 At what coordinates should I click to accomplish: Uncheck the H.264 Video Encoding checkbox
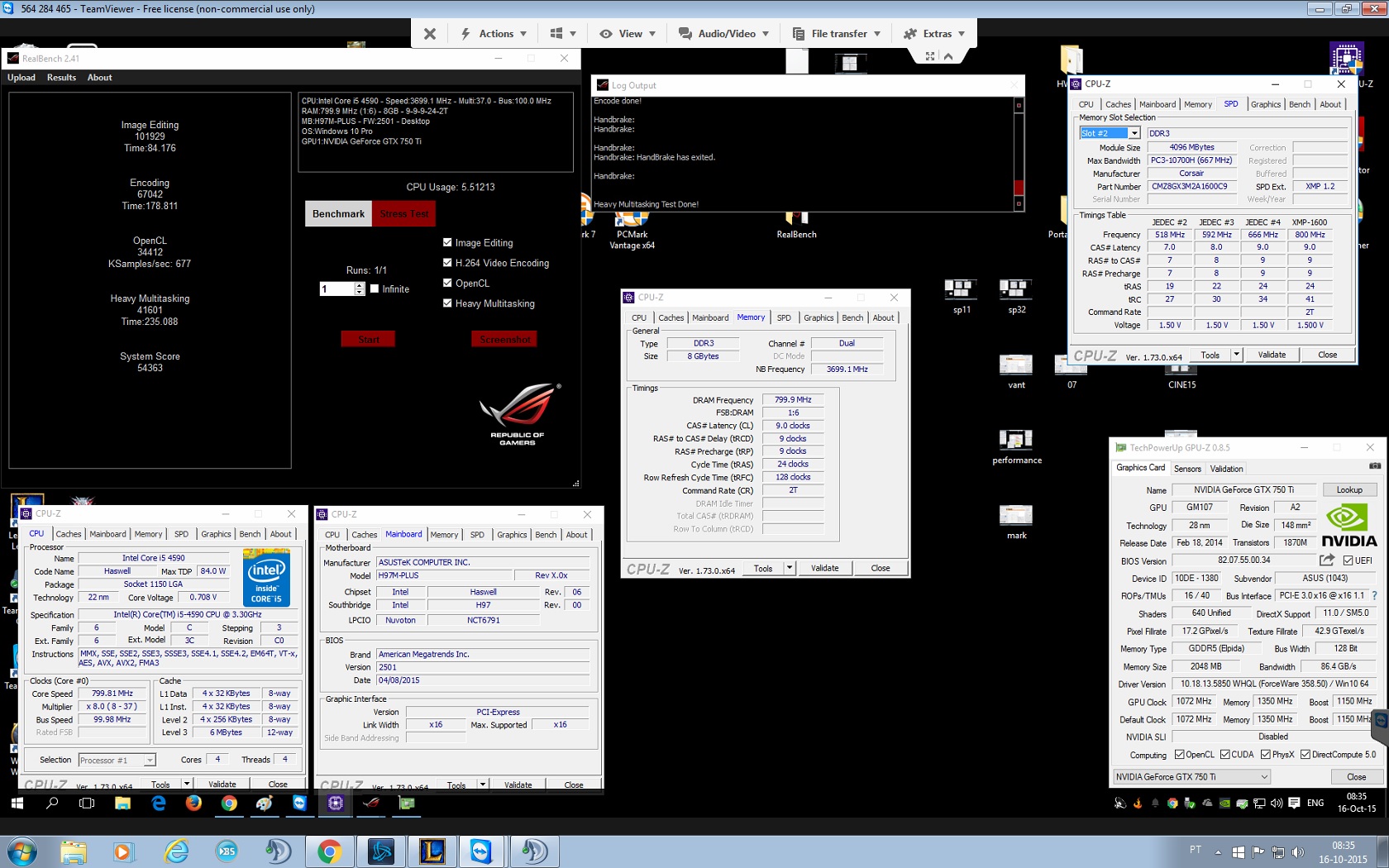pyautogui.click(x=447, y=263)
